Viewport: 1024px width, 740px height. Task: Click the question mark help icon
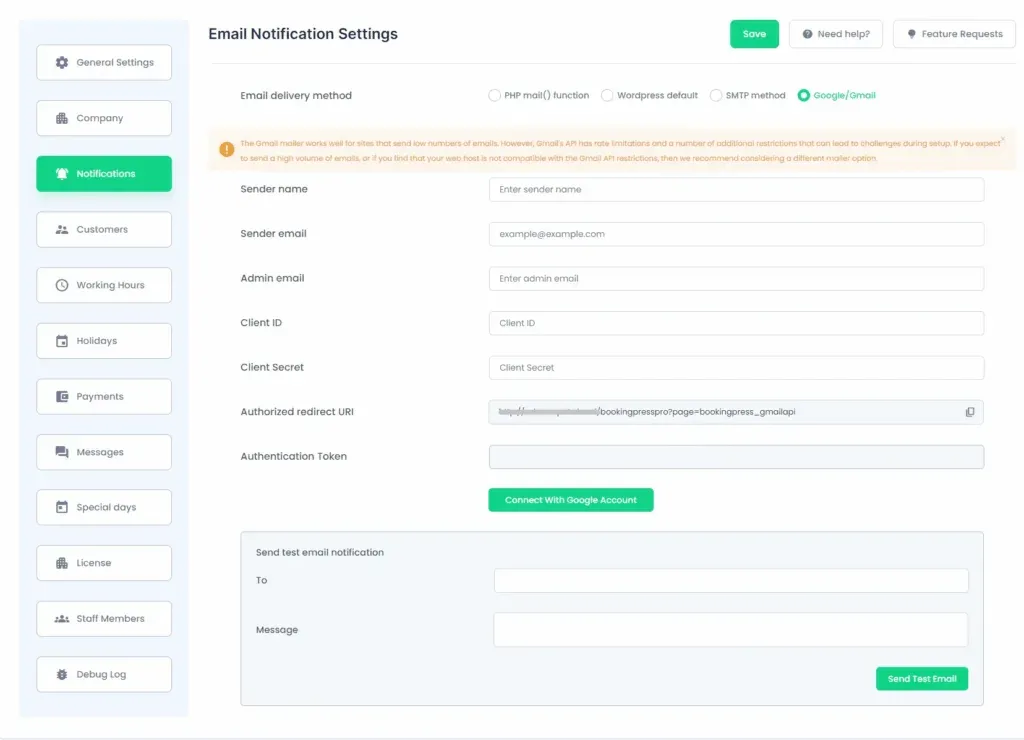tap(807, 34)
